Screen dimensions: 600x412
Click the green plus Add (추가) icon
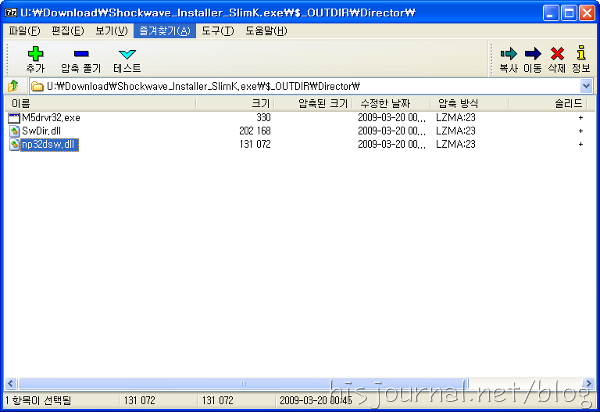coord(35,54)
